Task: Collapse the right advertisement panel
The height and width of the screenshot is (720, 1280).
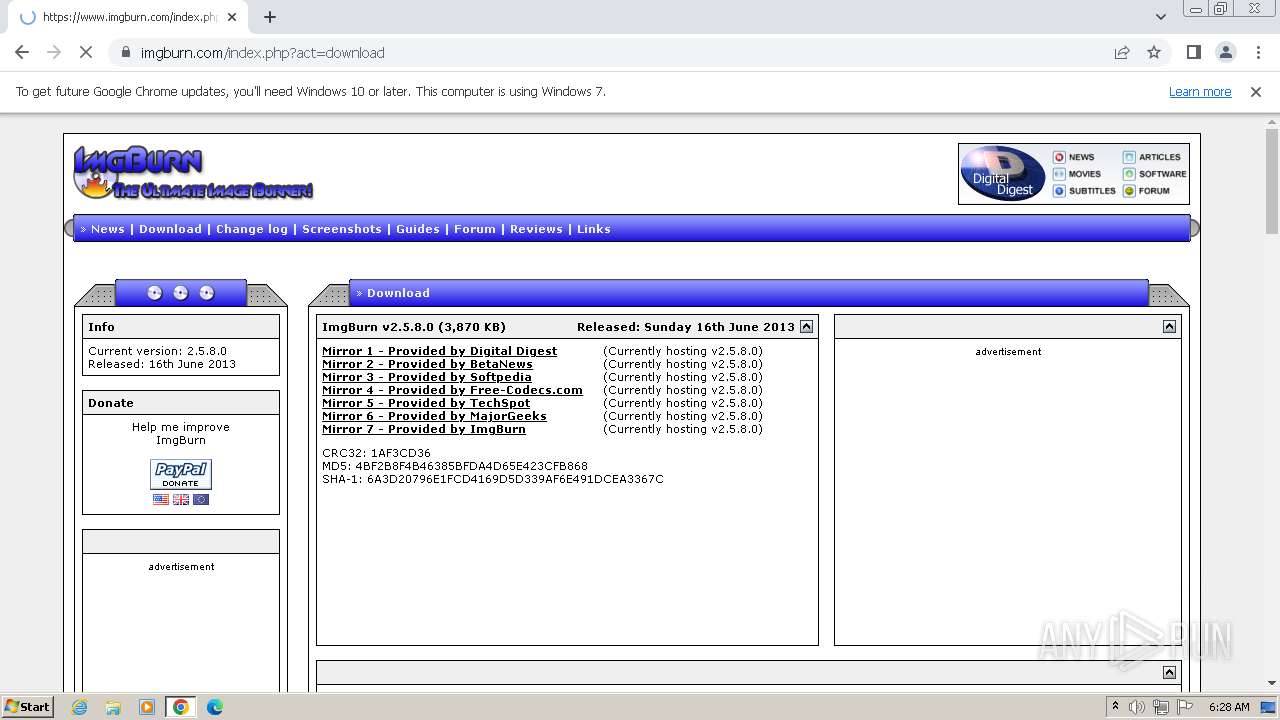Action: [1169, 327]
